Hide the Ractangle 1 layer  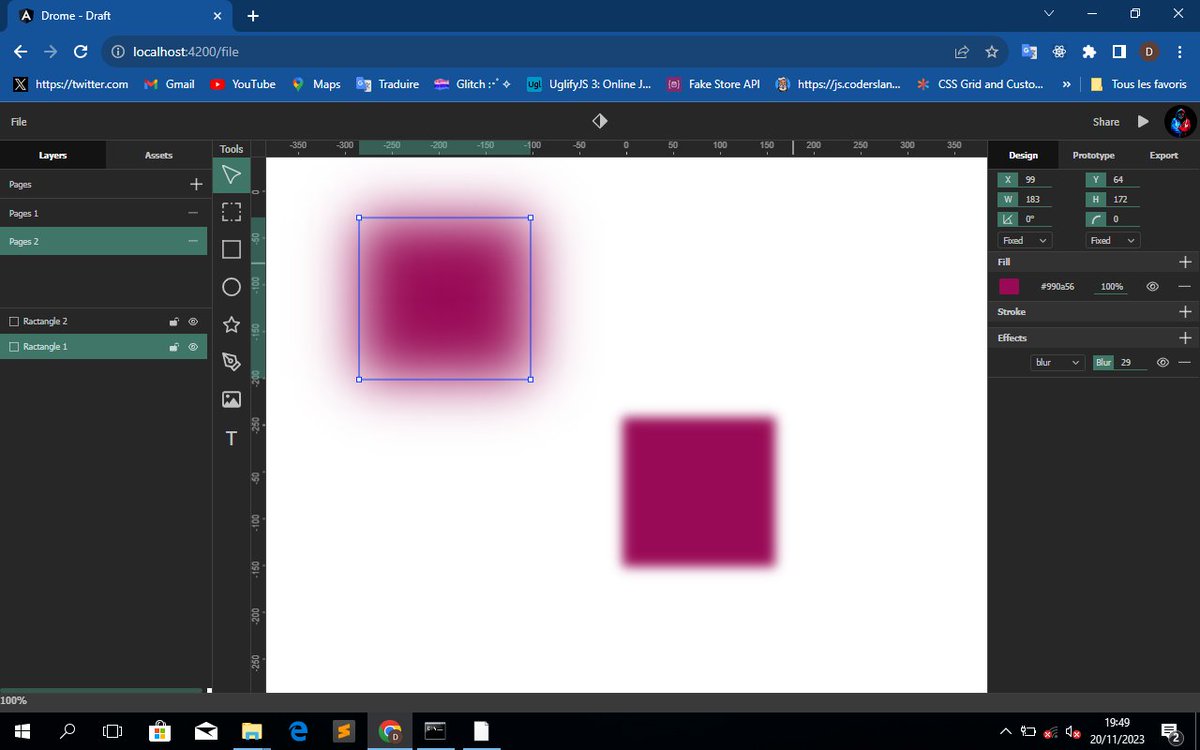pos(192,347)
